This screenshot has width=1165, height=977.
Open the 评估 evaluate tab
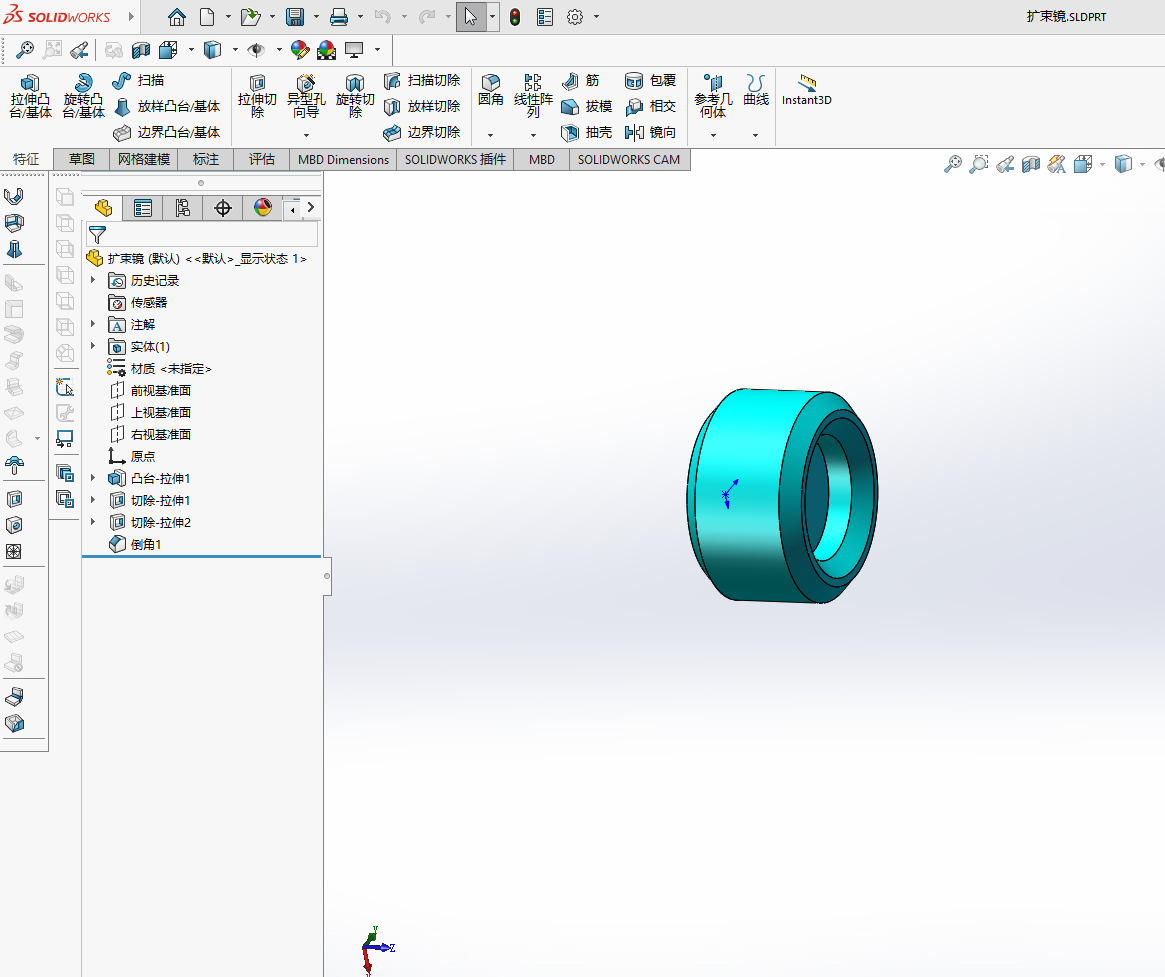pyautogui.click(x=262, y=159)
